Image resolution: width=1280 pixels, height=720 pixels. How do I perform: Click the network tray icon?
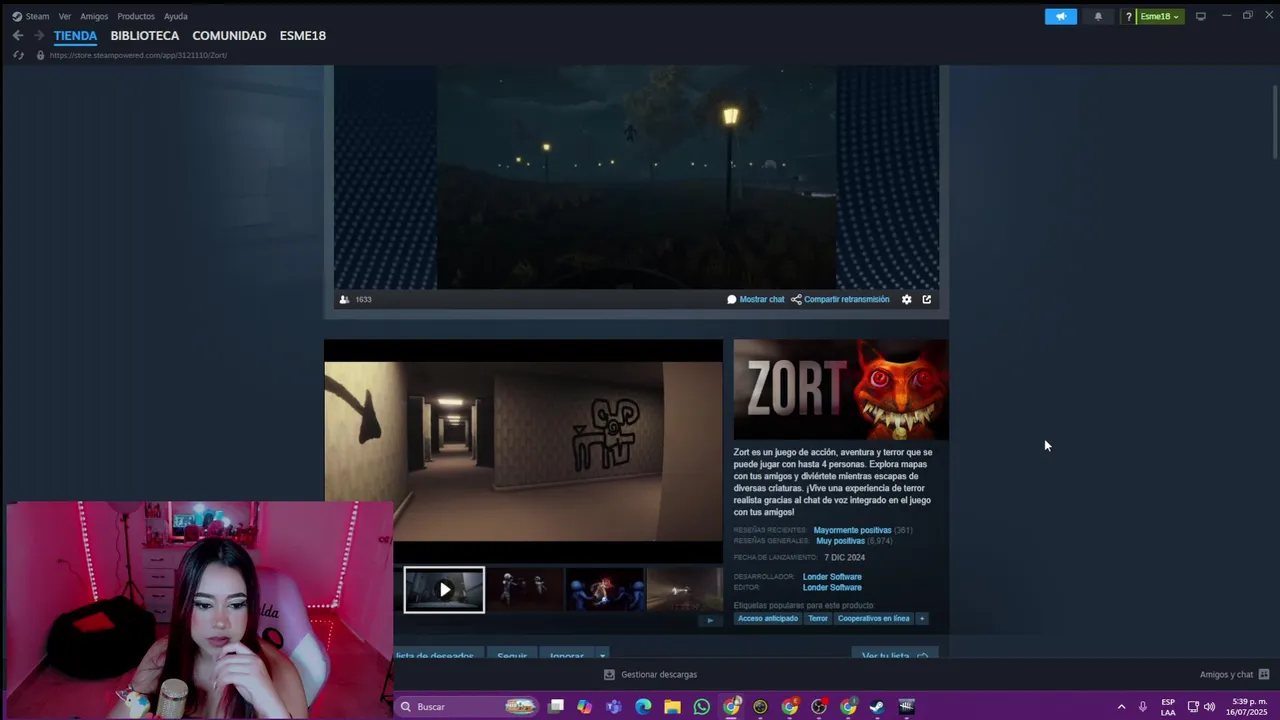coord(1193,707)
